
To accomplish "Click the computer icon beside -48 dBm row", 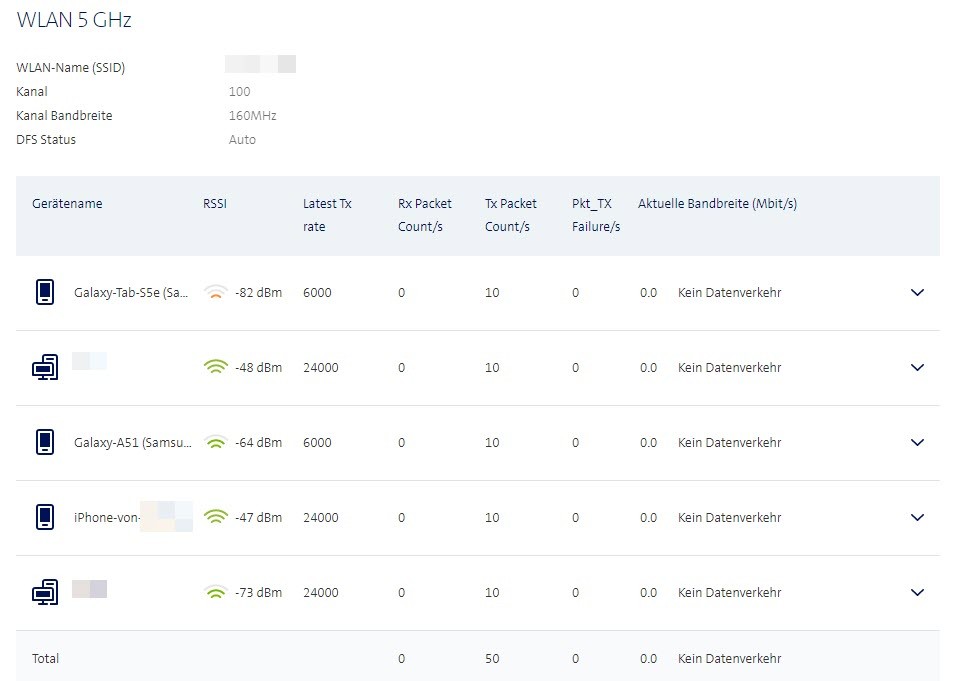I will tap(44, 368).
